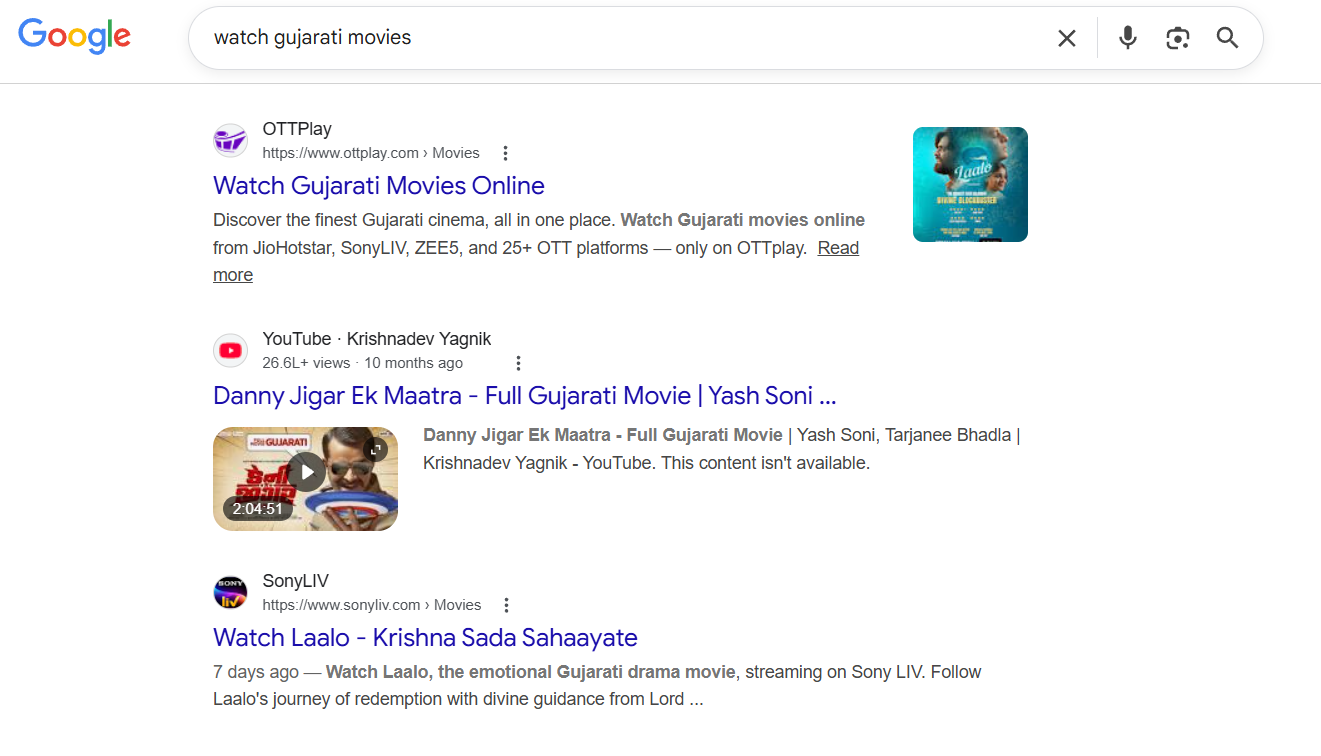Image resolution: width=1321 pixels, height=756 pixels.
Task: Click the Google logo to return home
Action: pyautogui.click(x=74, y=36)
